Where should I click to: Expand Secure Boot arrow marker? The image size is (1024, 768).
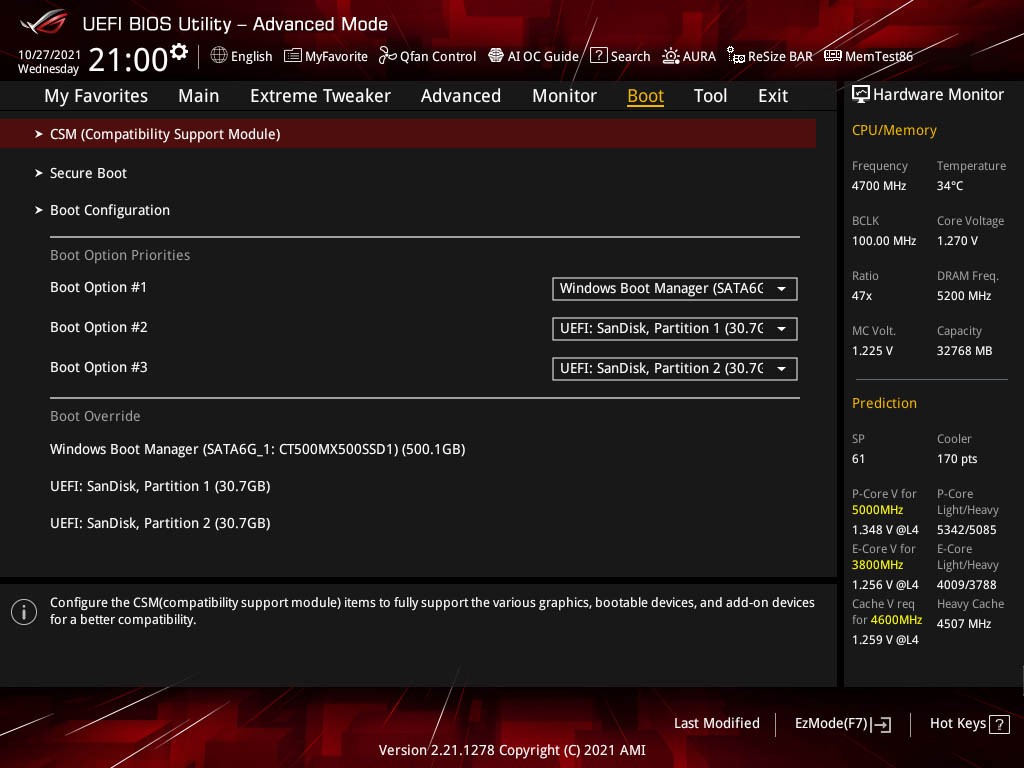[x=39, y=173]
